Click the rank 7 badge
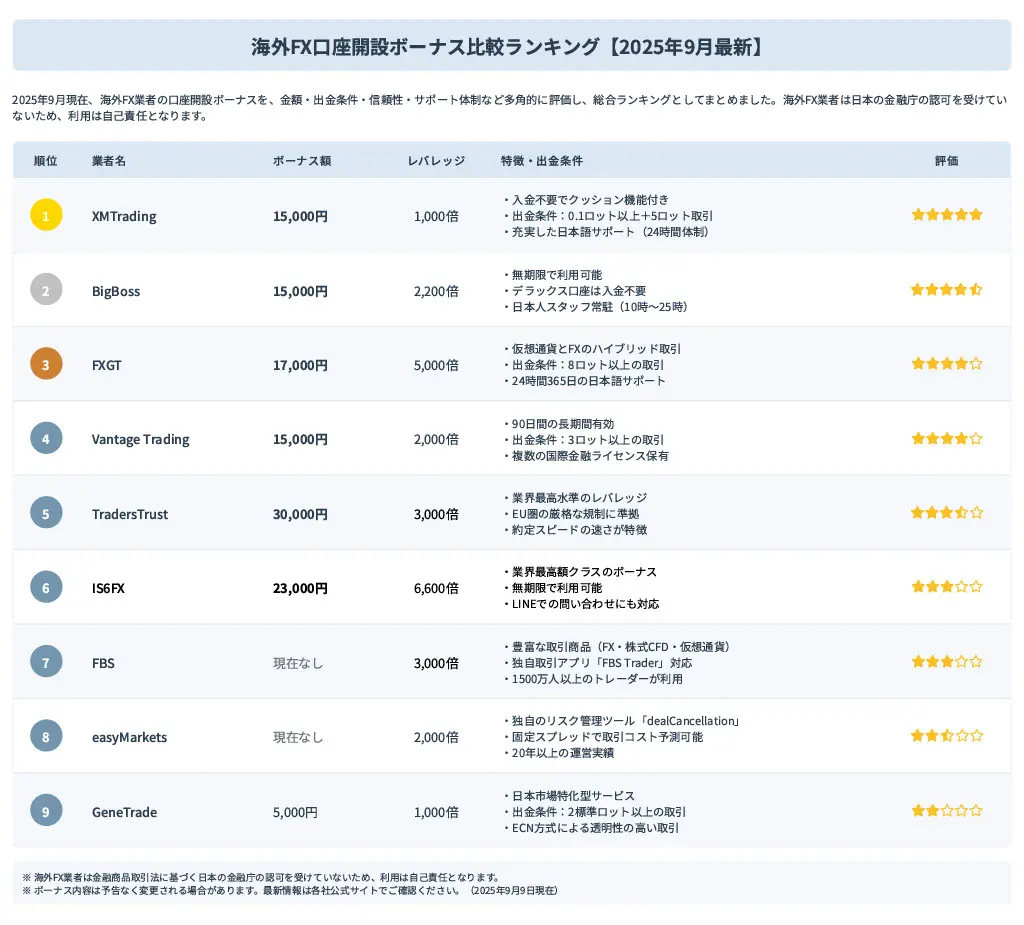Image resolution: width=1024 pixels, height=925 pixels. (46, 662)
